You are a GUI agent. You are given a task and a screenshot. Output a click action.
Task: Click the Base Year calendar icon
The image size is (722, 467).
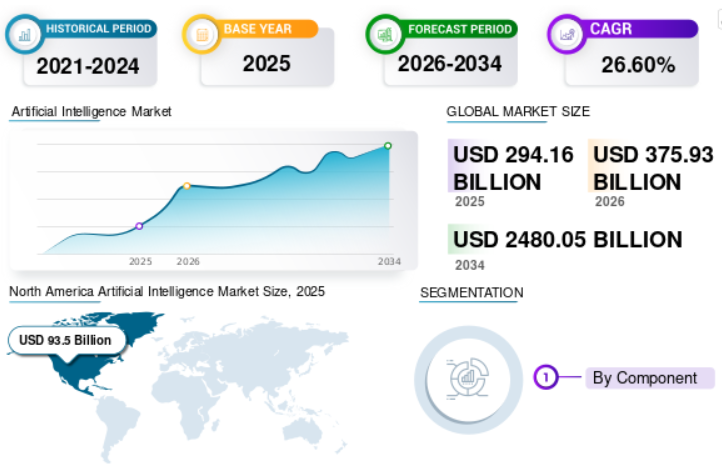click(x=202, y=35)
